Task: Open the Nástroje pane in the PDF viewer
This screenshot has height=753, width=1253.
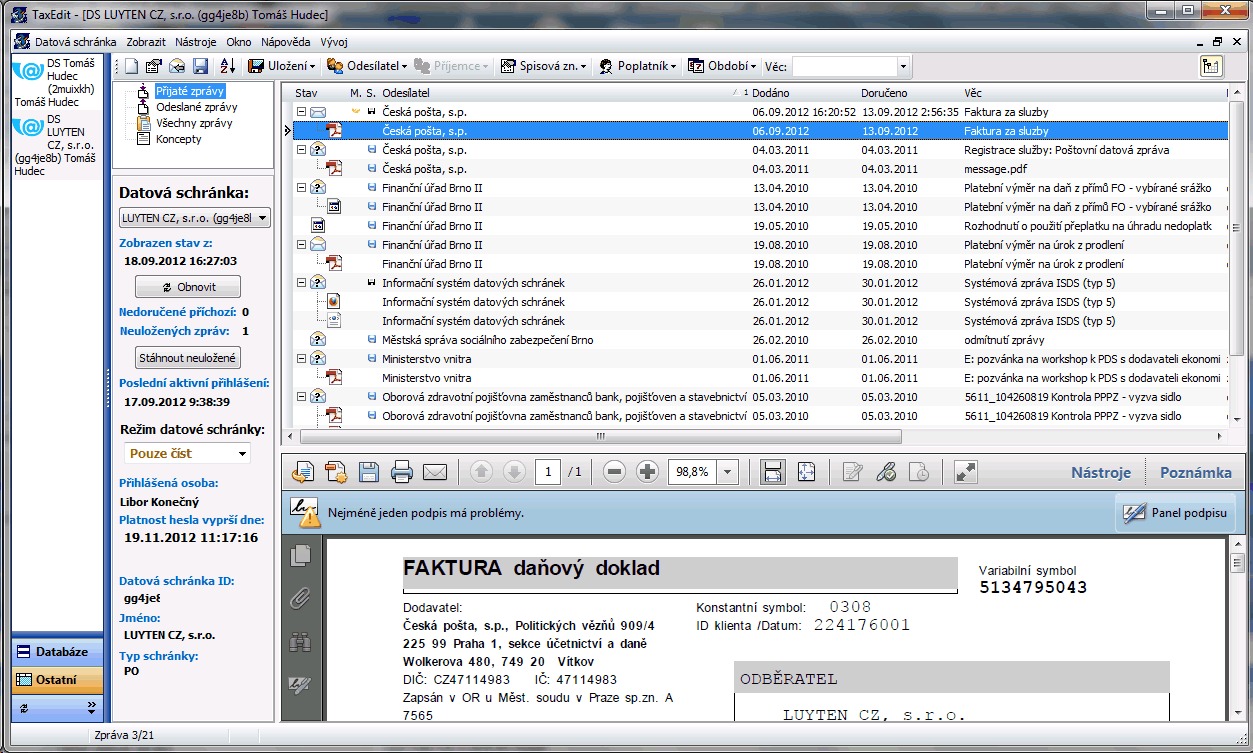Action: click(1101, 473)
